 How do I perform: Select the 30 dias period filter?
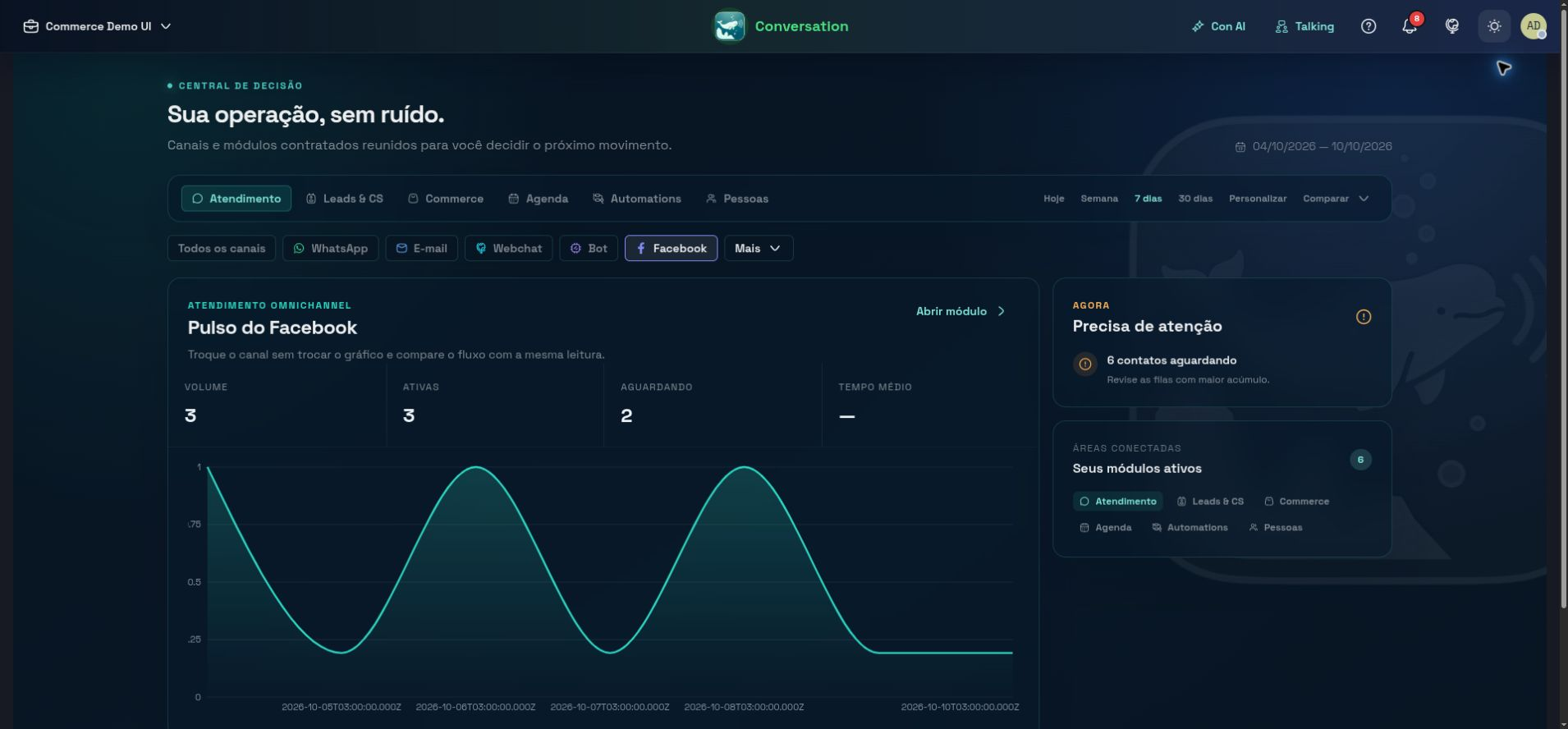(x=1195, y=199)
